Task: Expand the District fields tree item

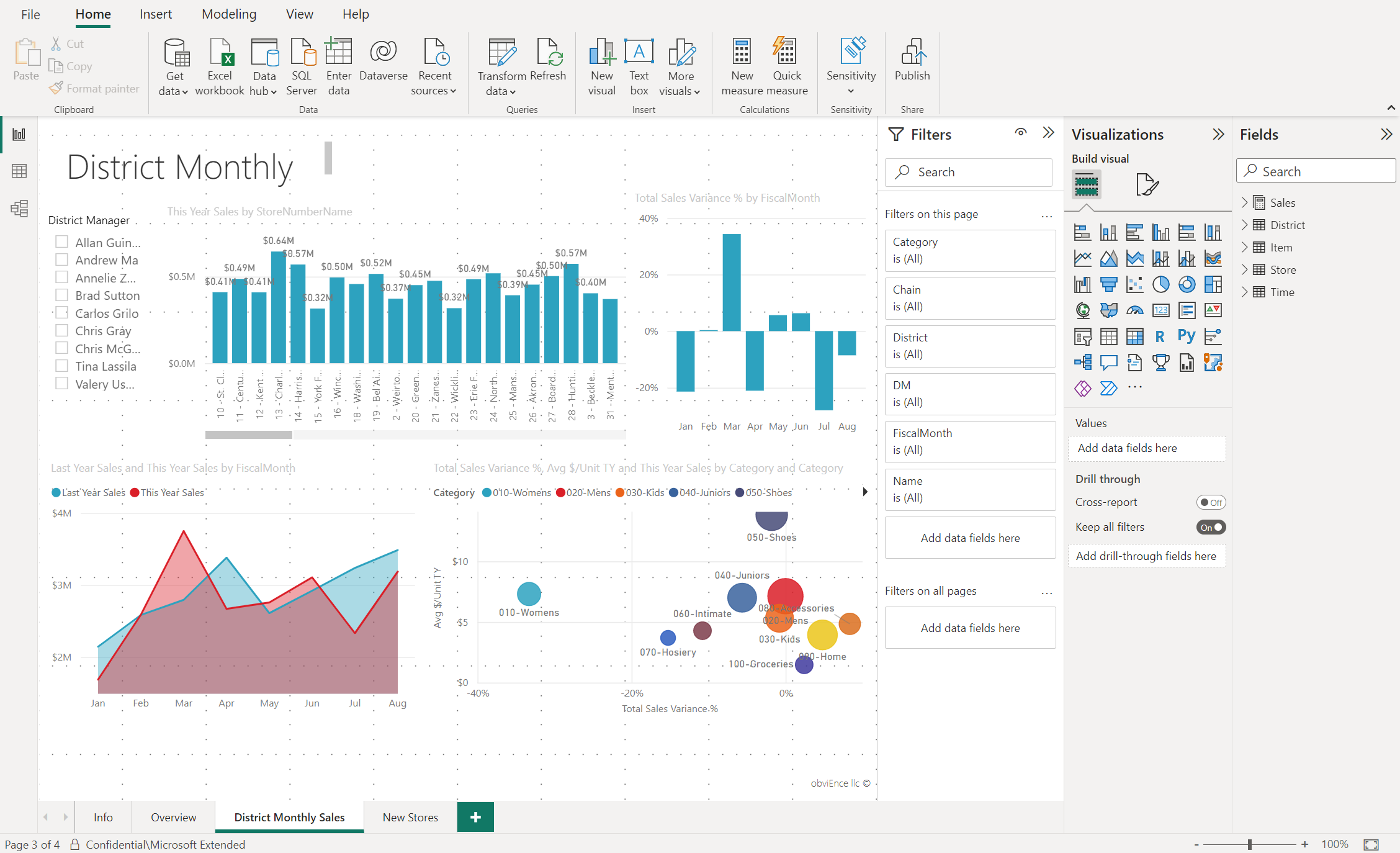Action: (x=1248, y=225)
